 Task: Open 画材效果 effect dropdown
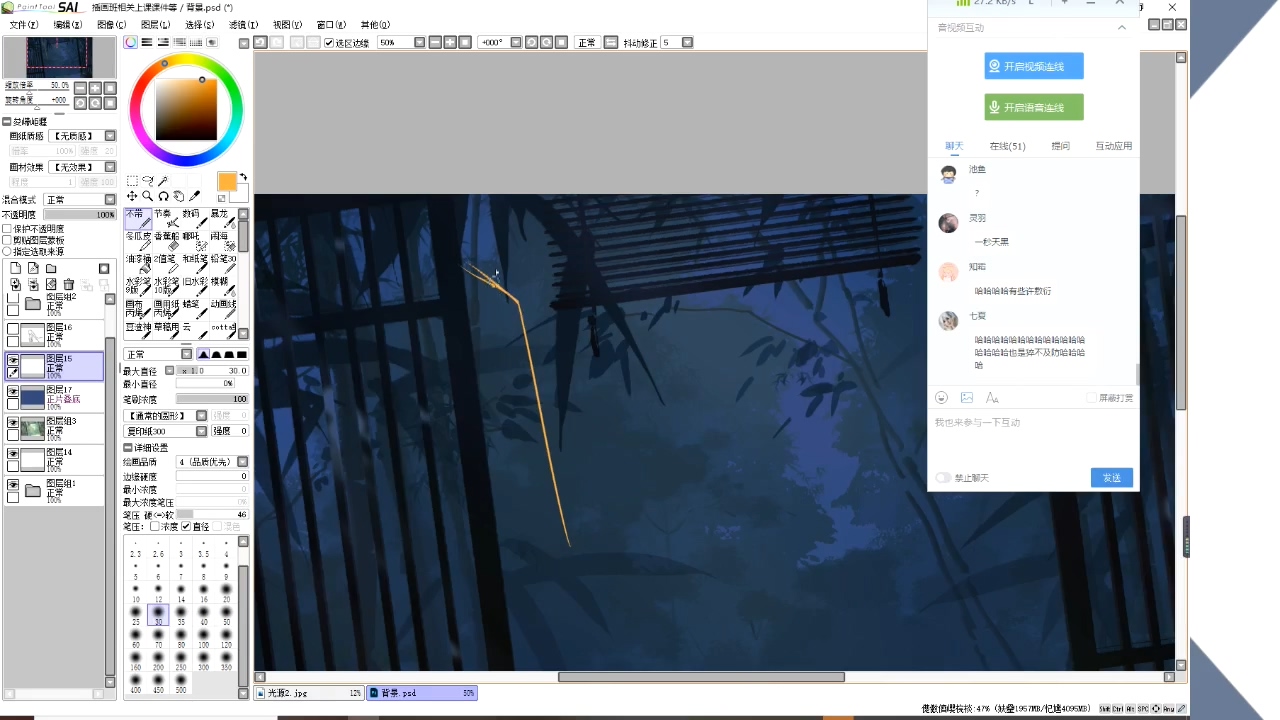click(110, 167)
